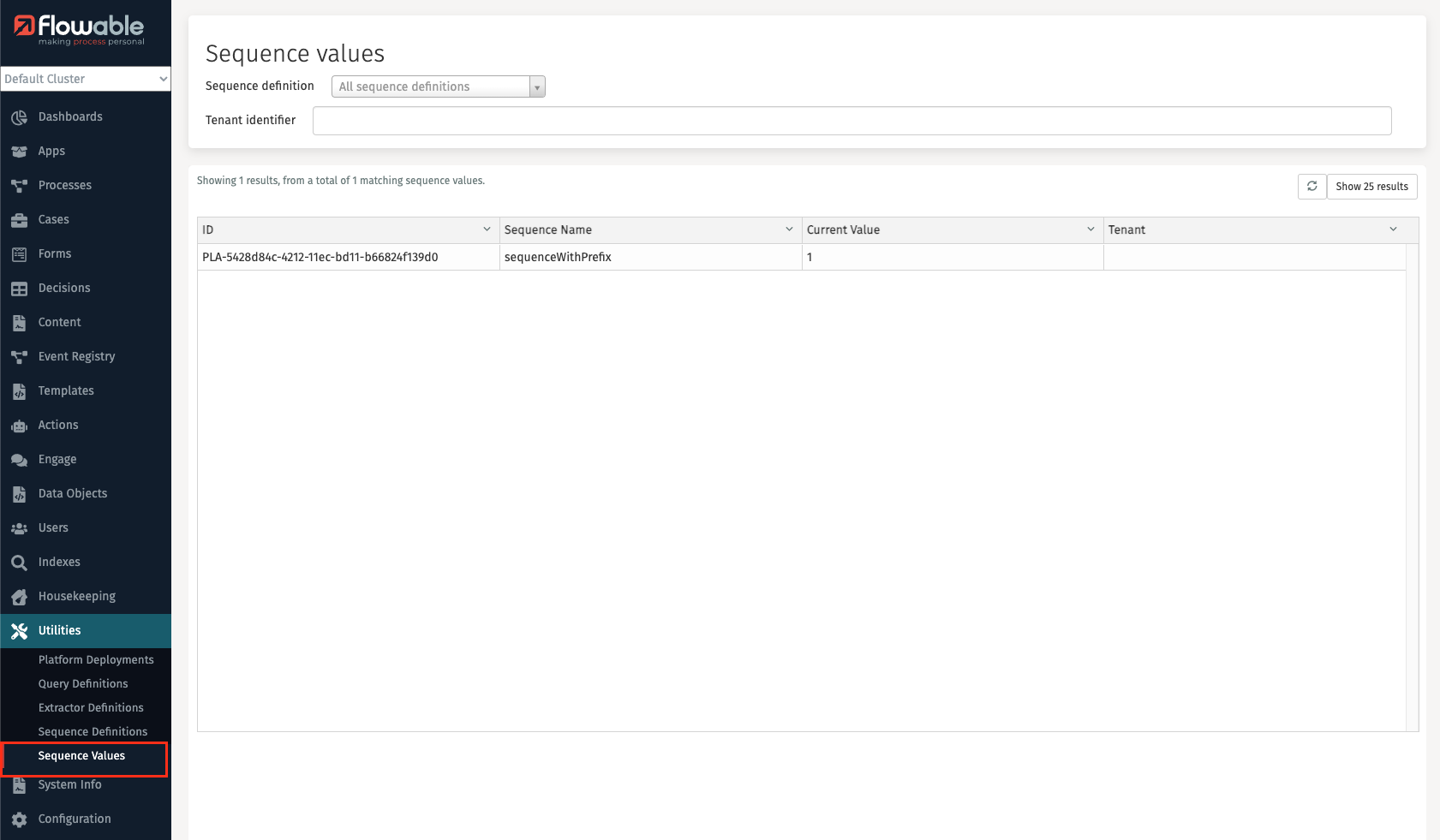Click the Engage chat bubbles icon
The width and height of the screenshot is (1440, 840).
[19, 460]
